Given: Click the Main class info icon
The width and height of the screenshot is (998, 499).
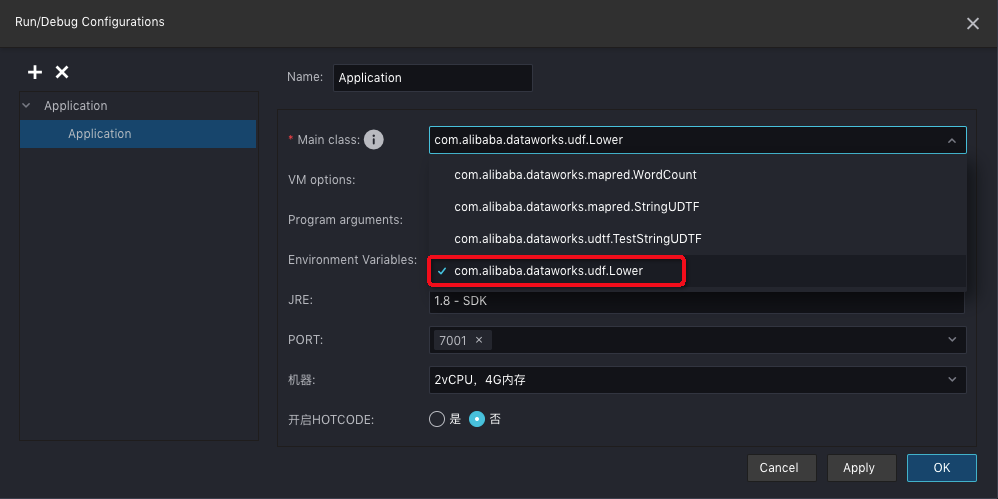Looking at the screenshot, I should point(374,140).
